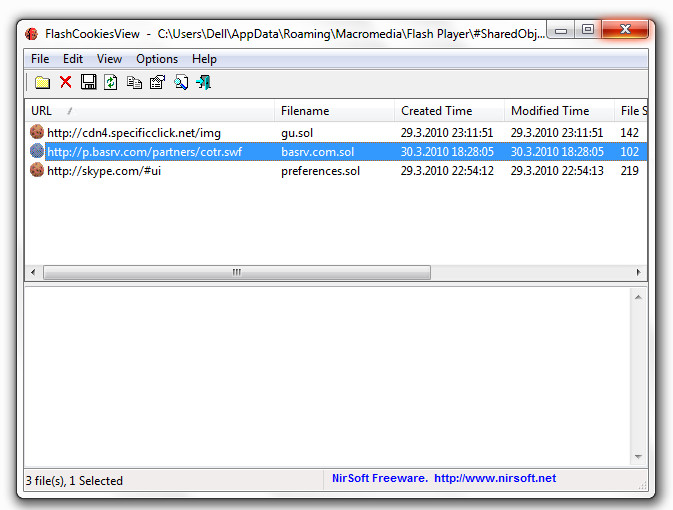This screenshot has height=510, width=673.
Task: Click lower pane scrollbar down arrow
Action: (638, 457)
